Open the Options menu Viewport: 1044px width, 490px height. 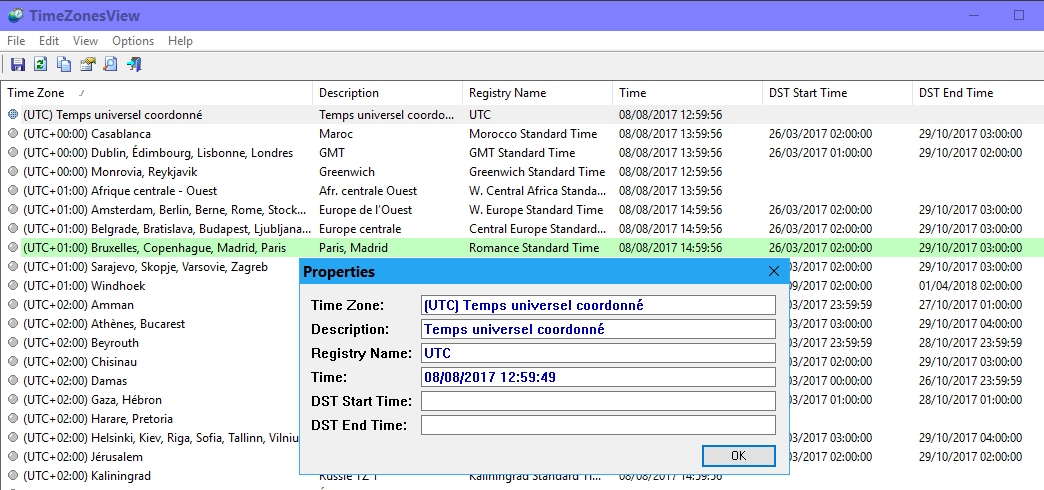(x=133, y=41)
